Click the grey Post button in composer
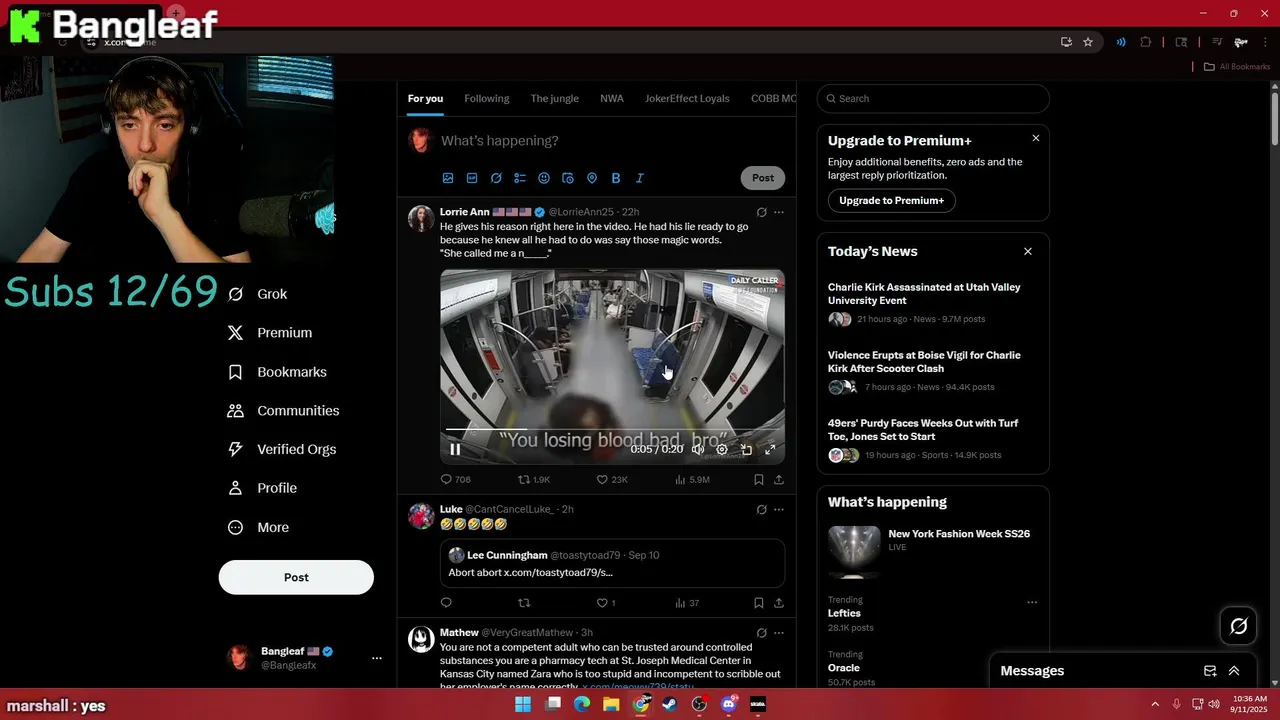Image resolution: width=1280 pixels, height=720 pixels. point(763,178)
